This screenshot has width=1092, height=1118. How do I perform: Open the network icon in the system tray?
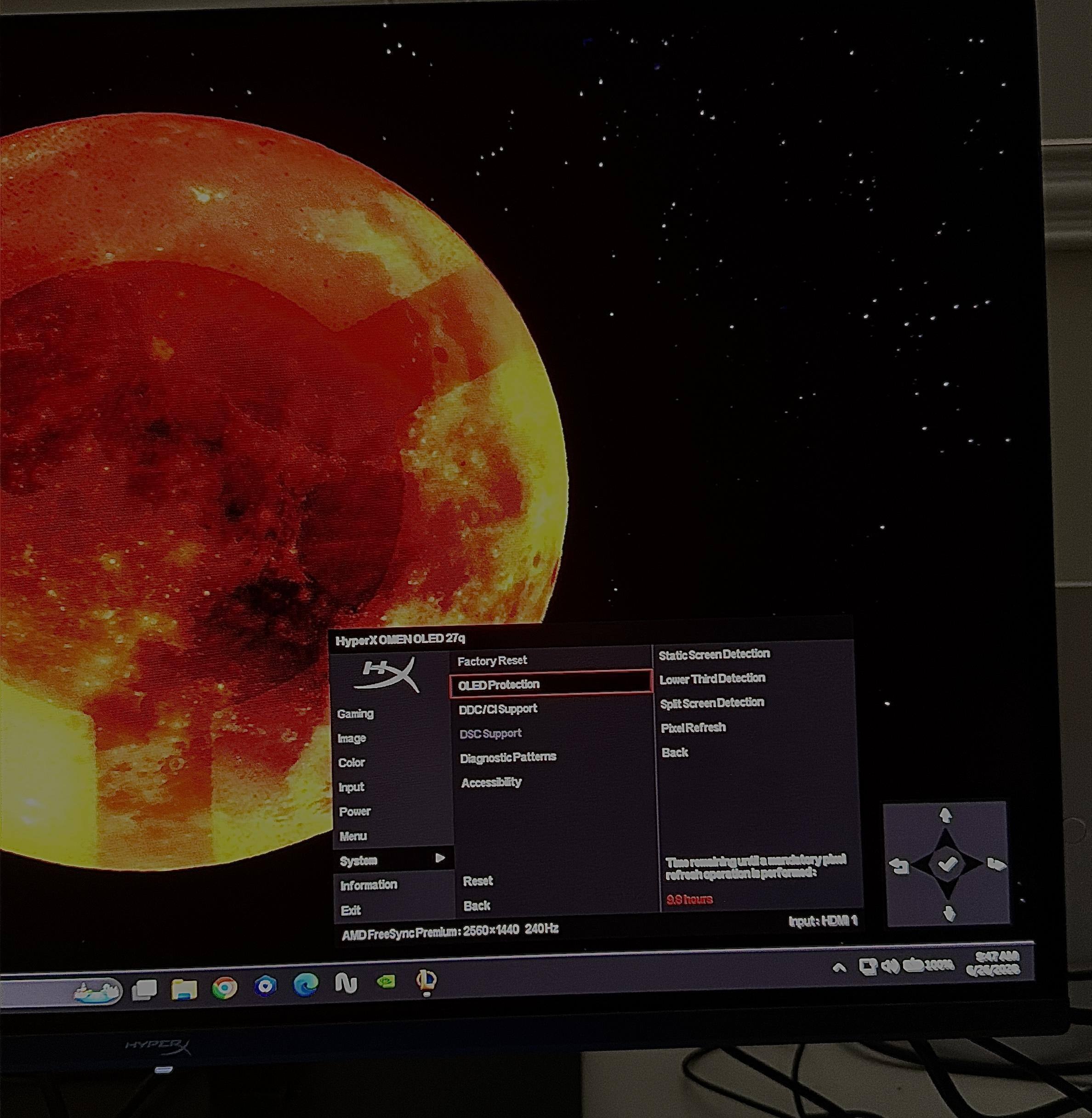[868, 967]
